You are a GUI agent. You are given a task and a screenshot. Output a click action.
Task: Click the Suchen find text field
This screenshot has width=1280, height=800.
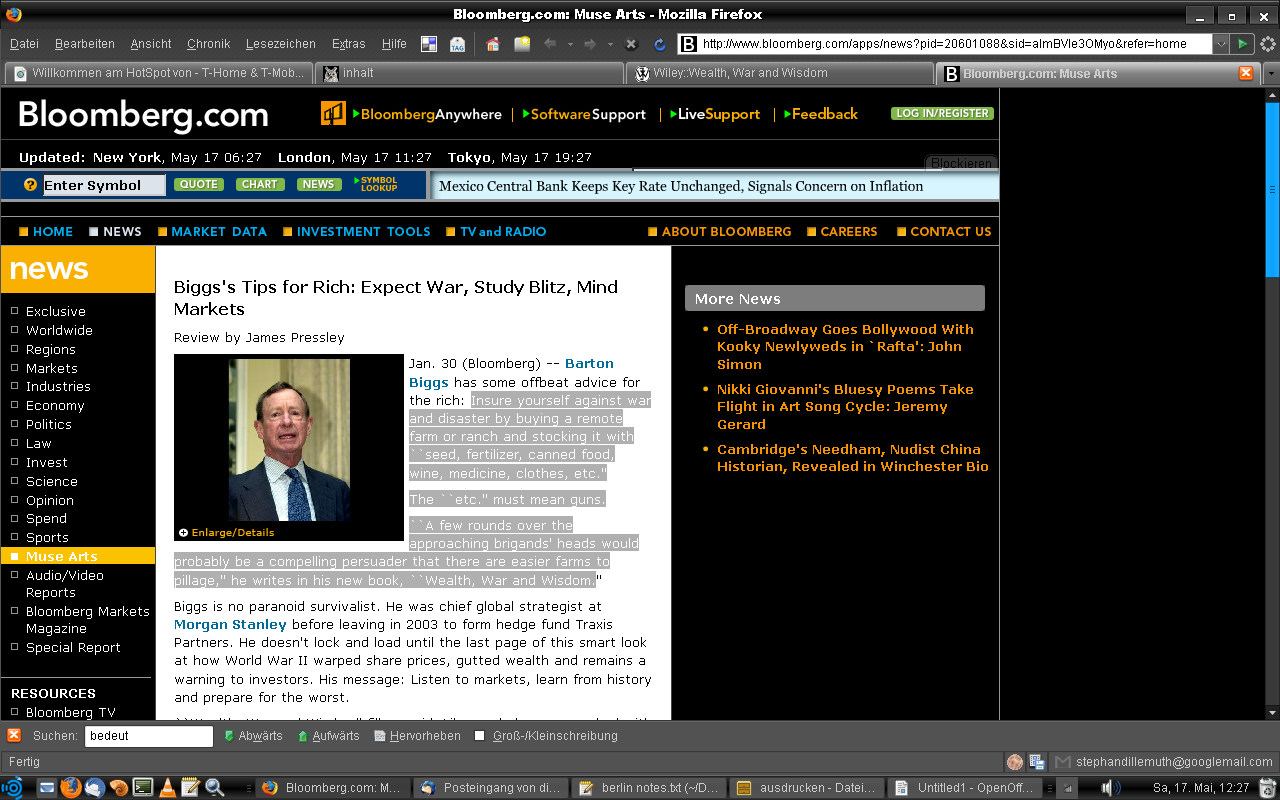click(x=149, y=736)
